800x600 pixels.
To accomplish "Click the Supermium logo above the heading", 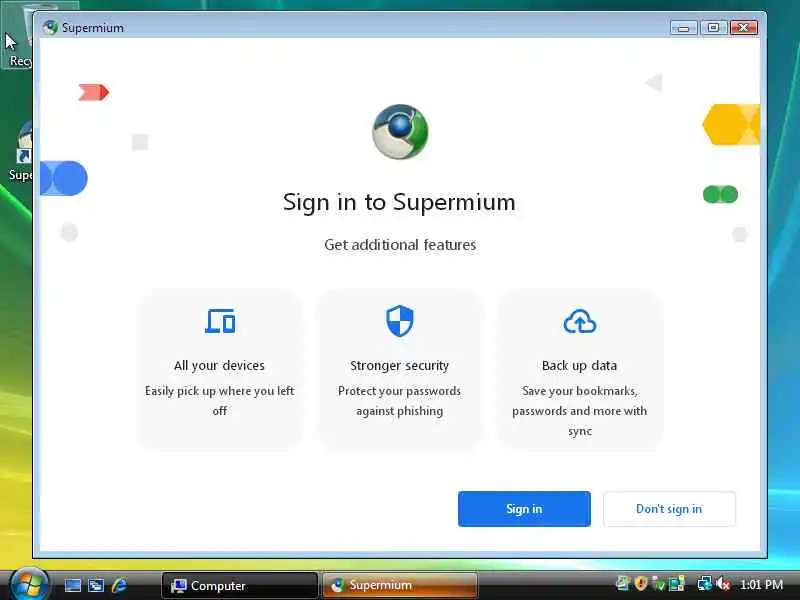I will (x=400, y=132).
